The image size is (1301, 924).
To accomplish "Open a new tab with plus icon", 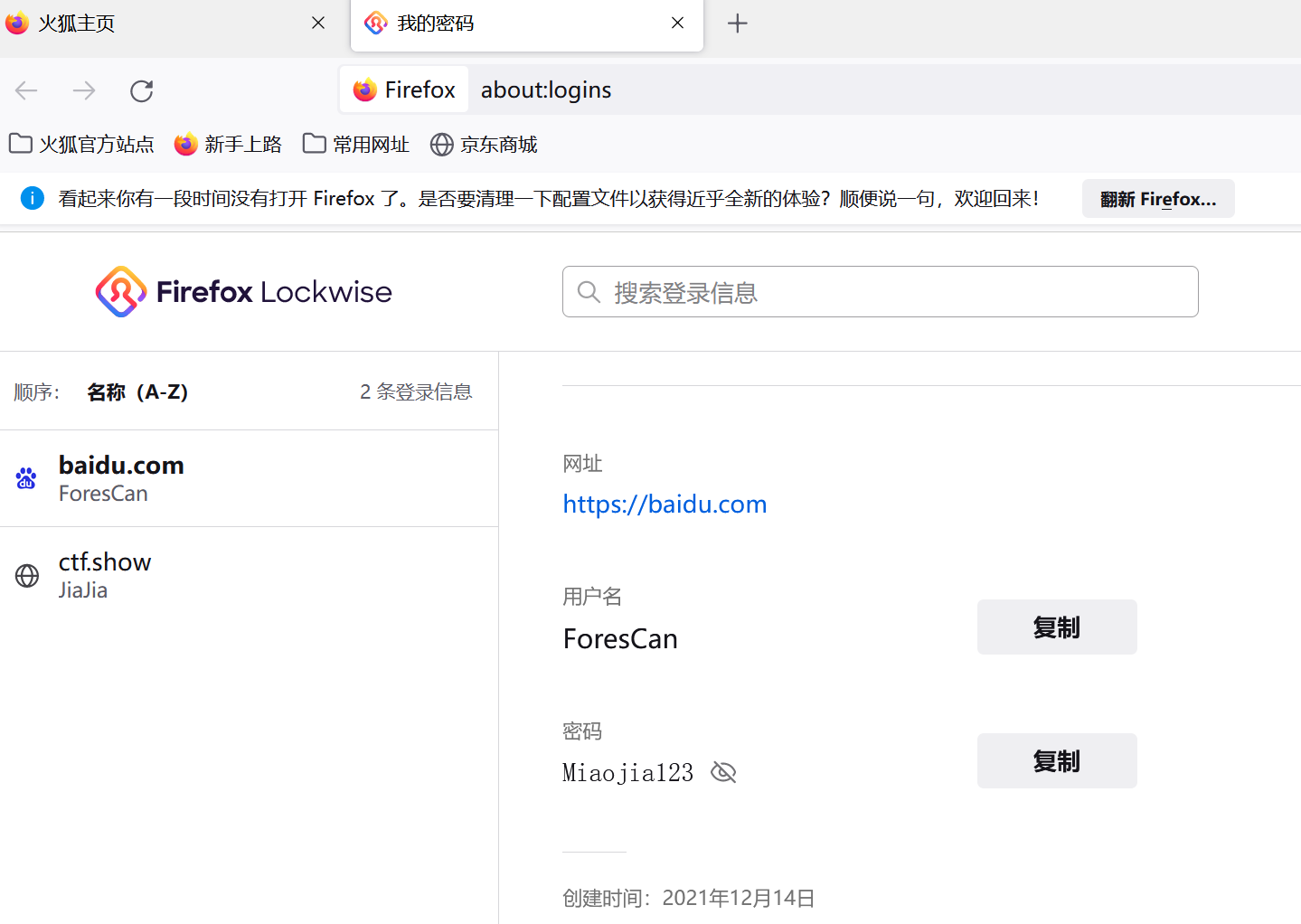I will [x=738, y=24].
